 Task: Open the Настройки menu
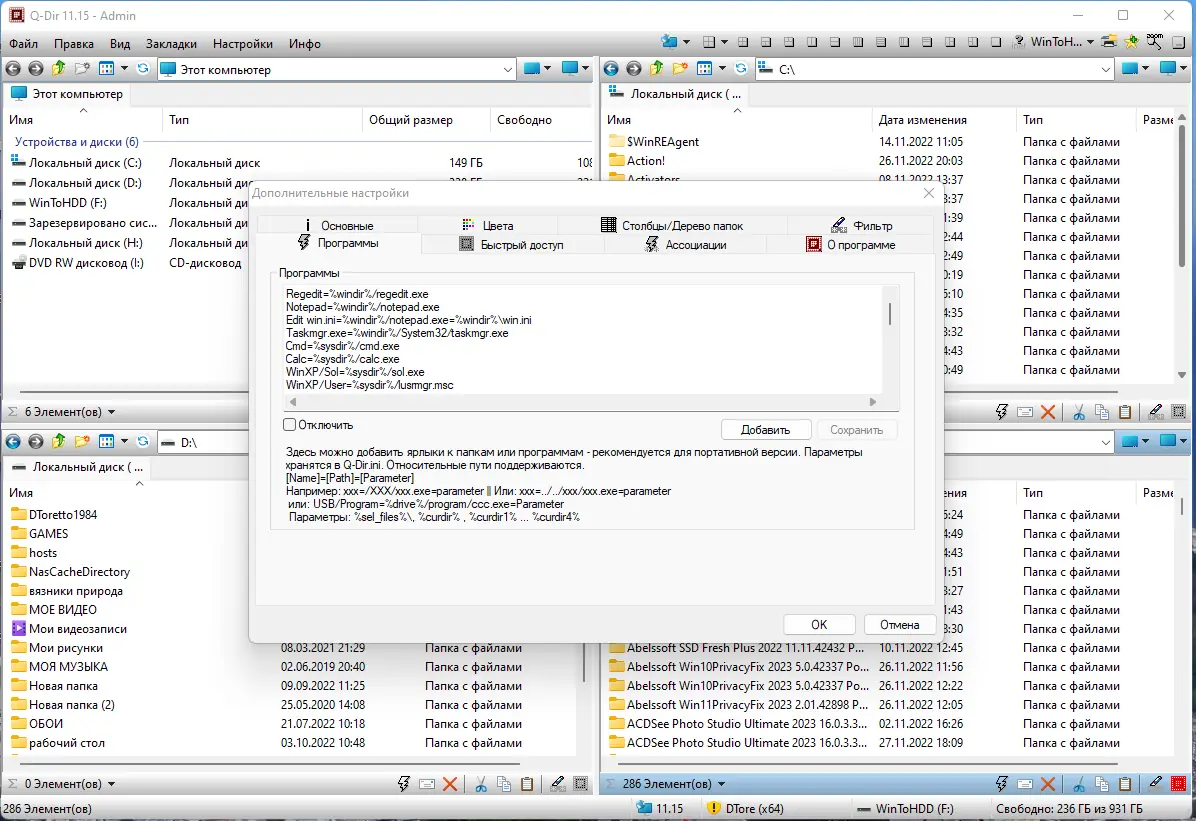243,43
